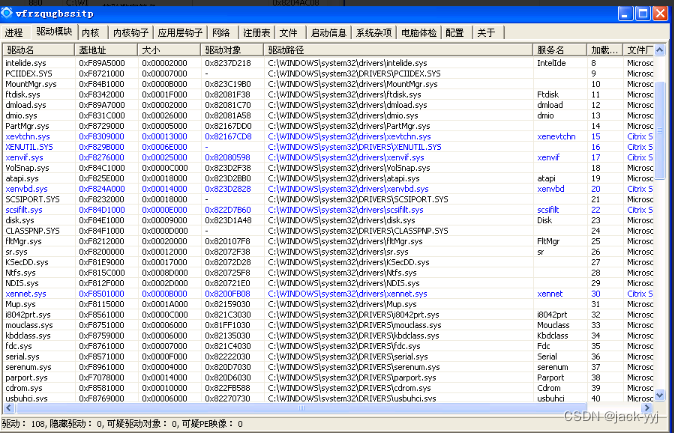Click base address 0xF8571000 of serial.sys

[x=102, y=356]
